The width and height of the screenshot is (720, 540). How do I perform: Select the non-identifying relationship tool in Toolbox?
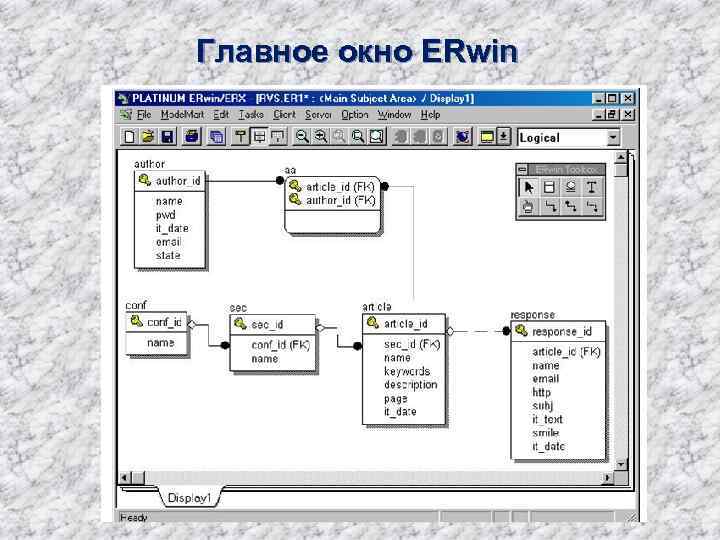pyautogui.click(x=591, y=207)
